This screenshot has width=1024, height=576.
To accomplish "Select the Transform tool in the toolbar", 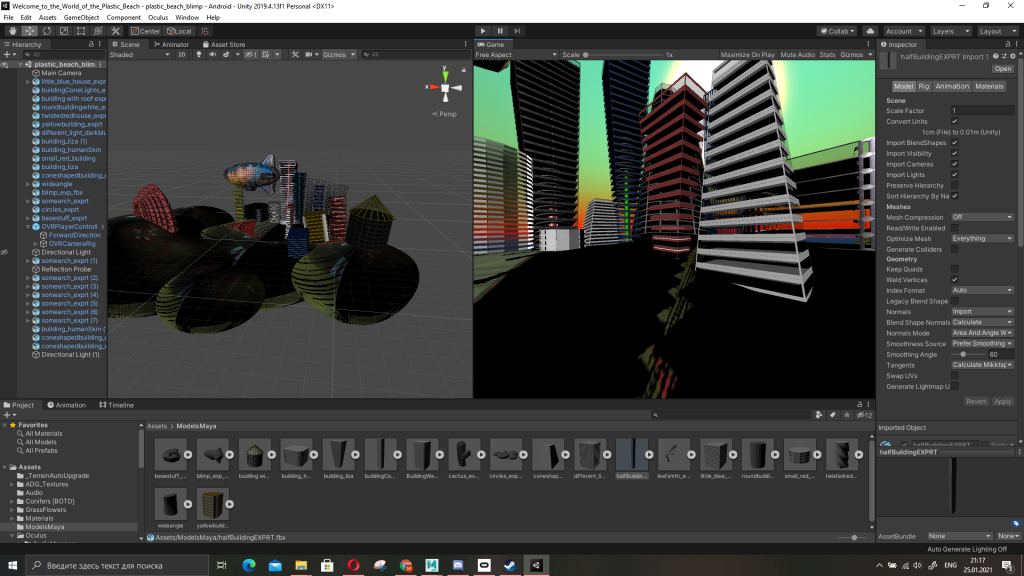I will (x=98, y=31).
